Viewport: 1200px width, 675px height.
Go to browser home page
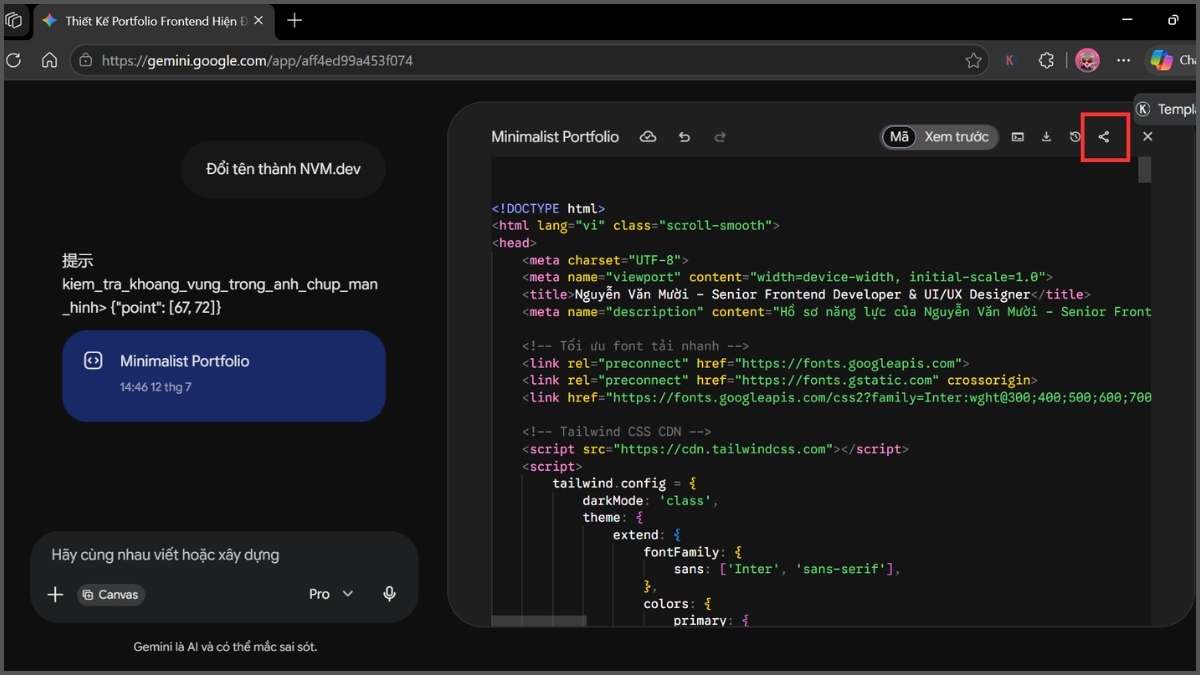click(49, 61)
